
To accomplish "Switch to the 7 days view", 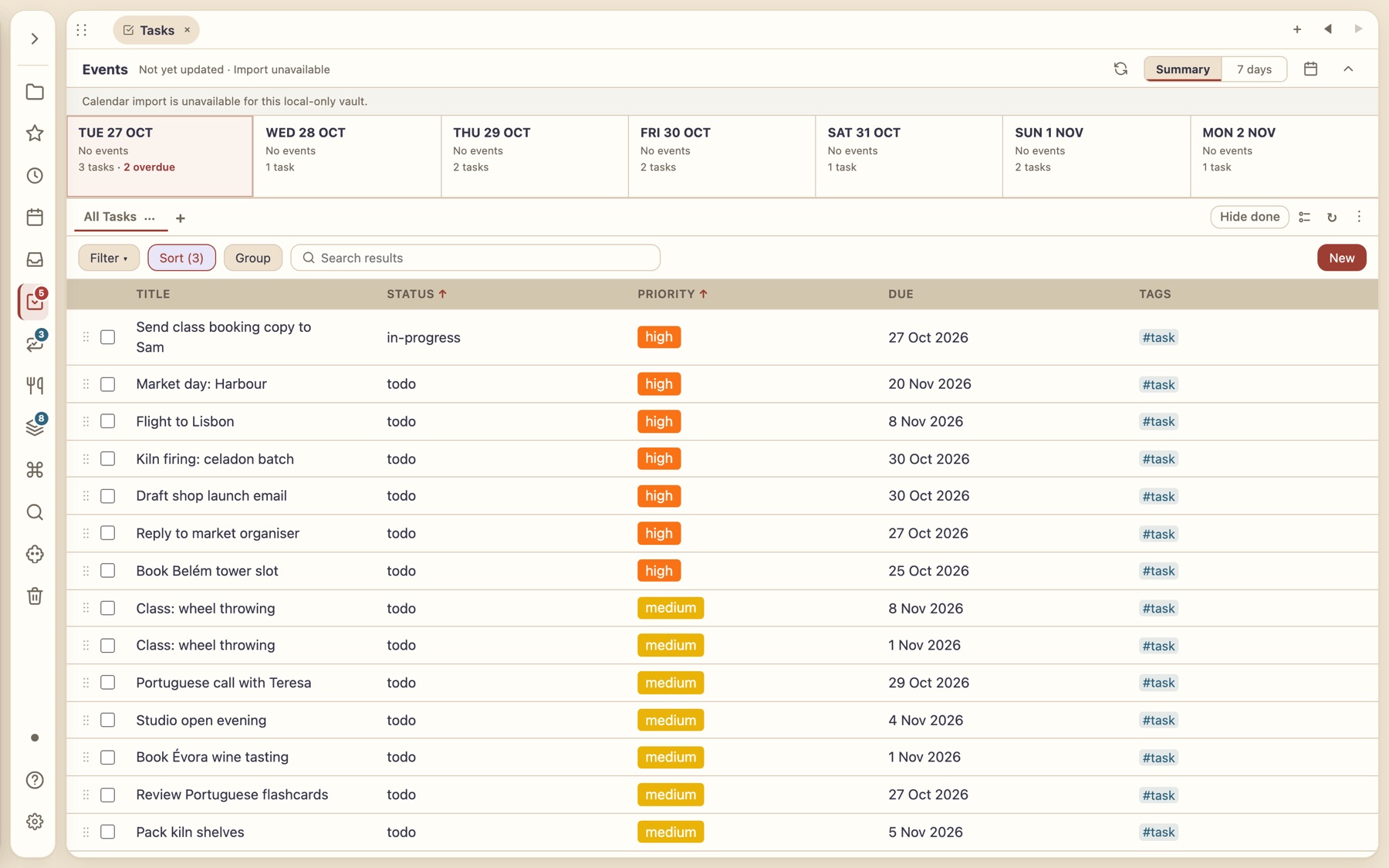I will click(x=1254, y=69).
